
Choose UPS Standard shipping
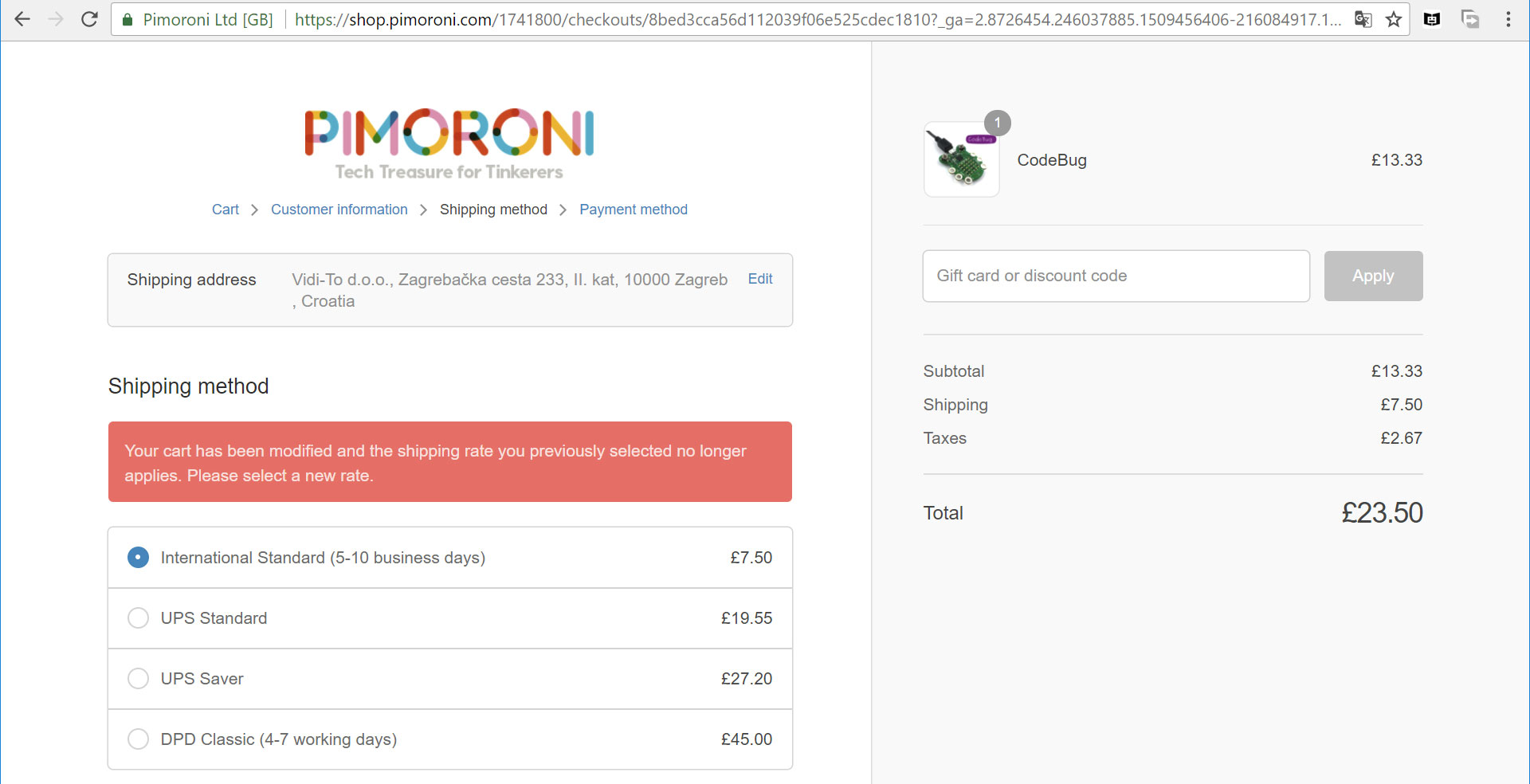click(x=138, y=618)
